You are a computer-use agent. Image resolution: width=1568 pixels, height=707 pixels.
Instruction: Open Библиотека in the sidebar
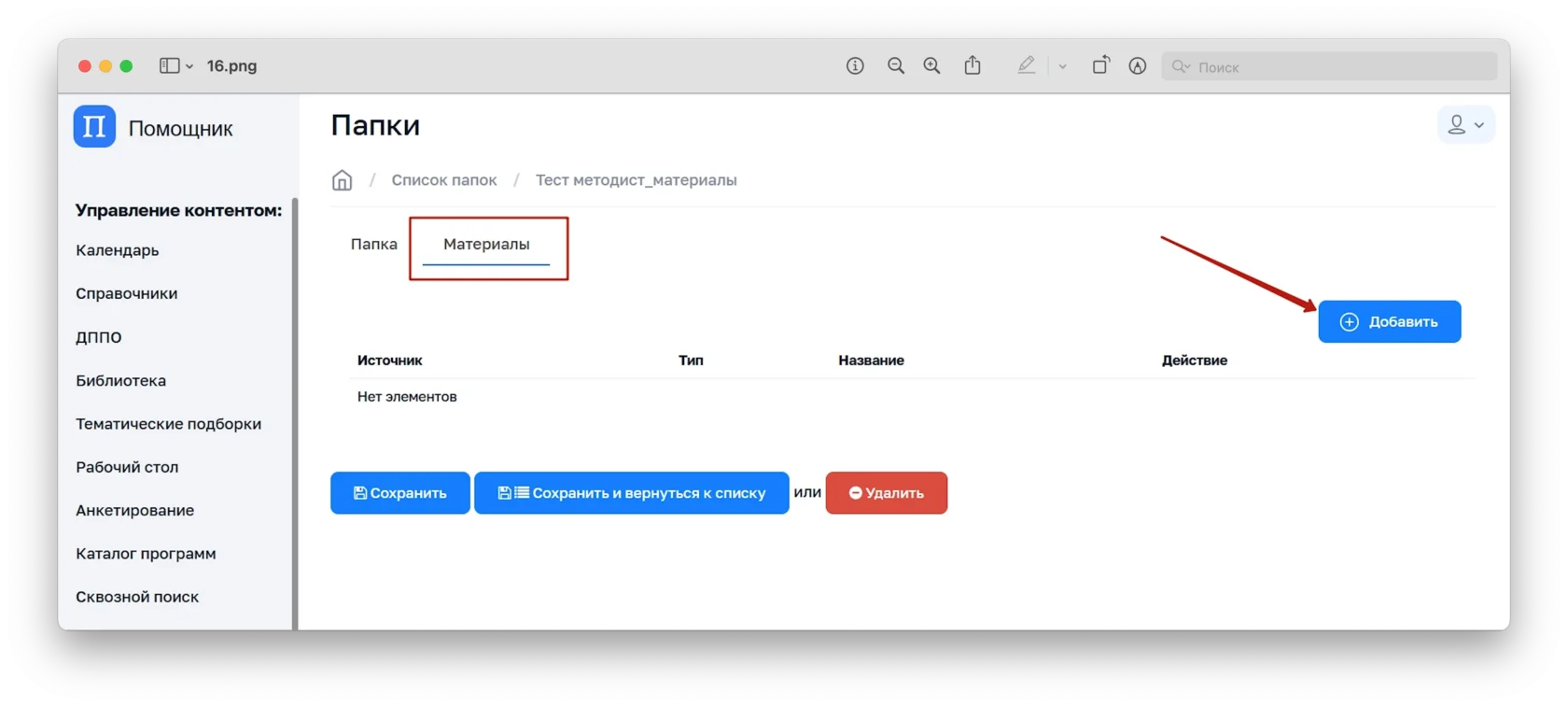tap(121, 380)
